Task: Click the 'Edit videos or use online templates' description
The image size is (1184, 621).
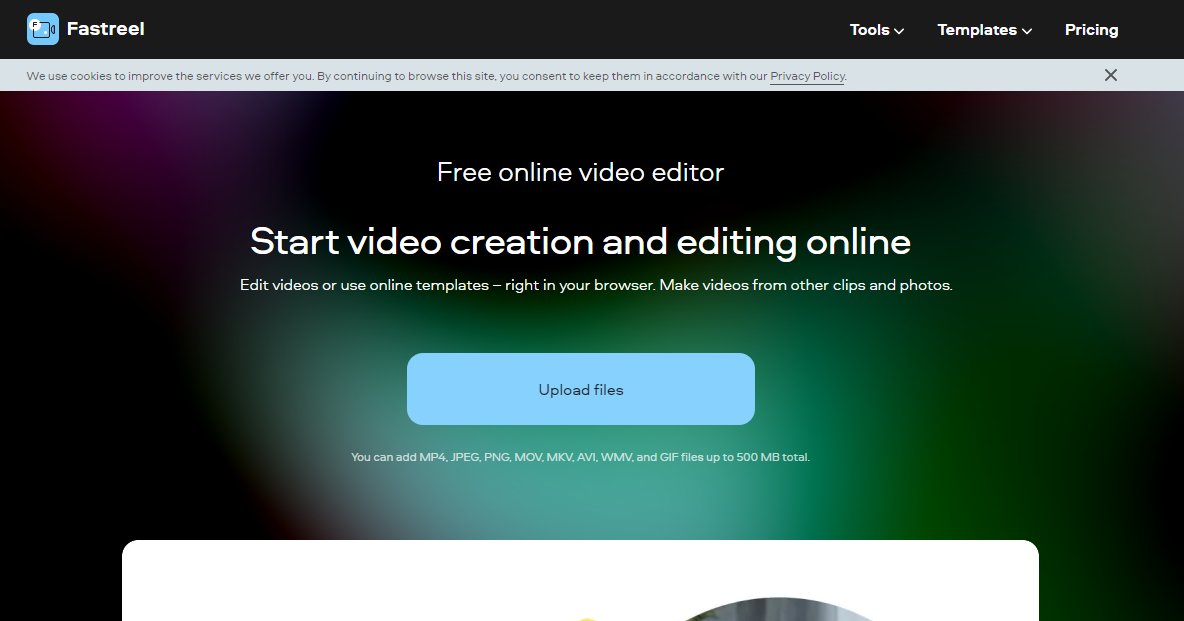Action: [597, 286]
